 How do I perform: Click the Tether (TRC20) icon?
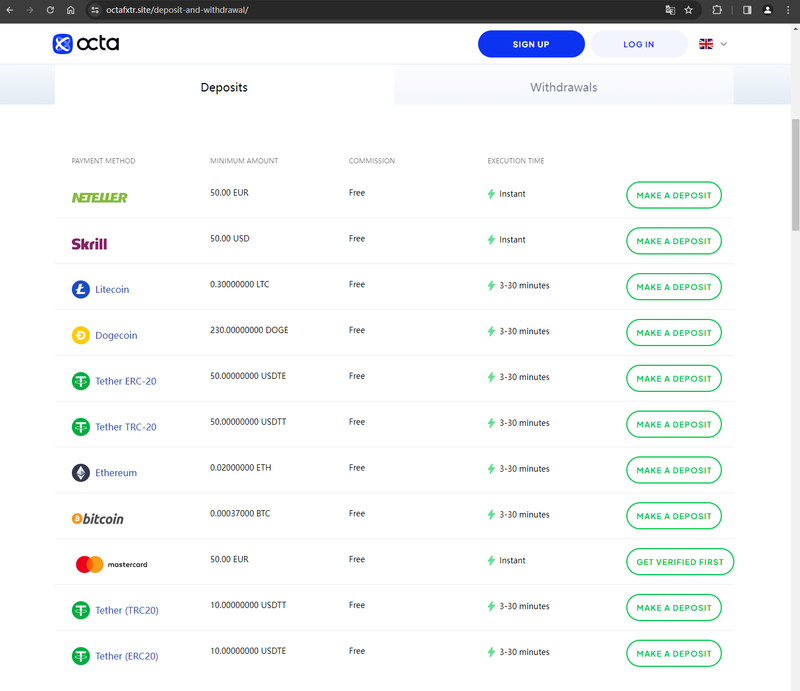[81, 610]
